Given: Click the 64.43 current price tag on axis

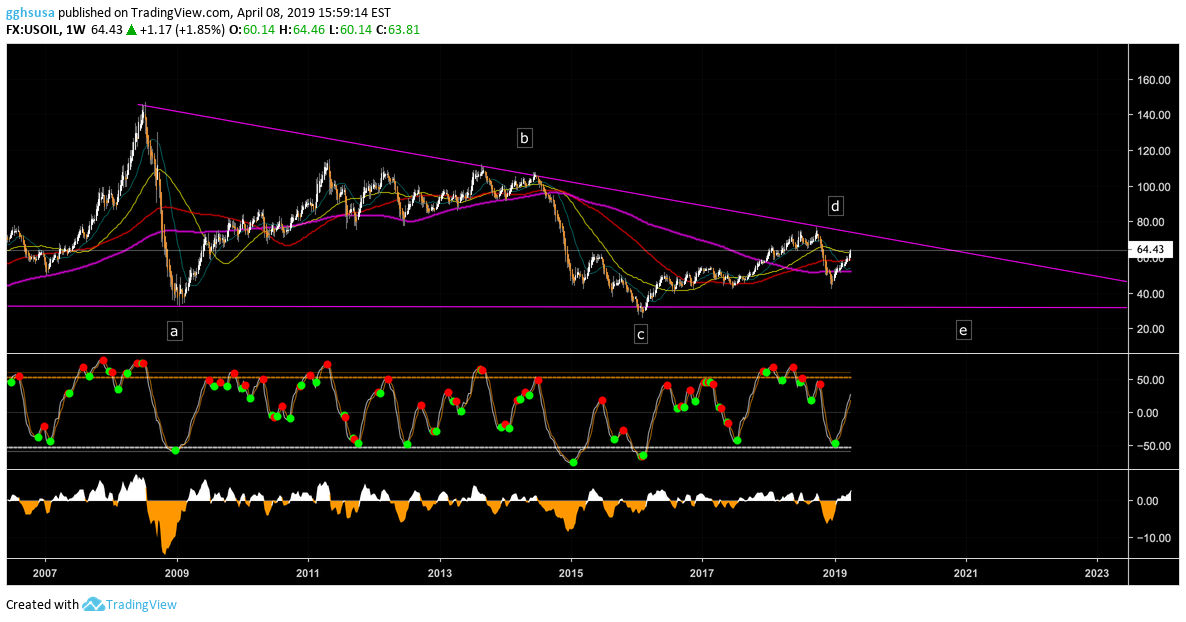Looking at the screenshot, I should (x=1150, y=250).
